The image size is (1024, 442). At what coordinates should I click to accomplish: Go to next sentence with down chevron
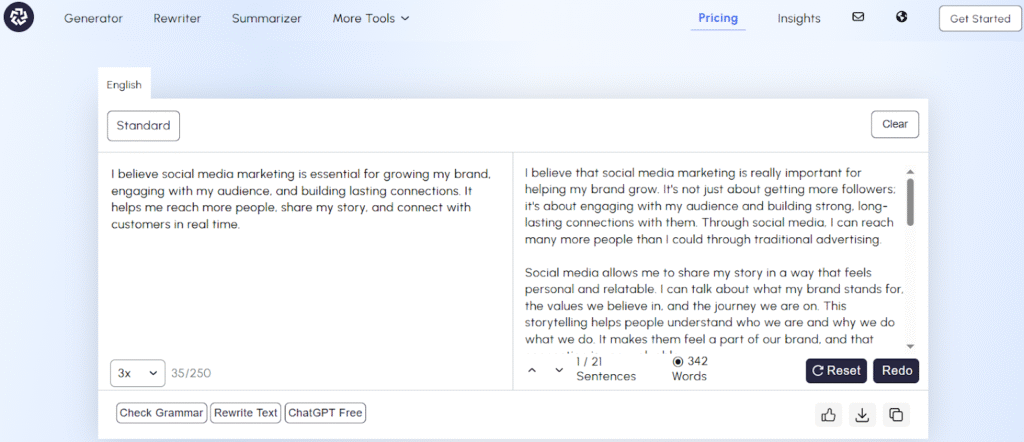point(559,370)
